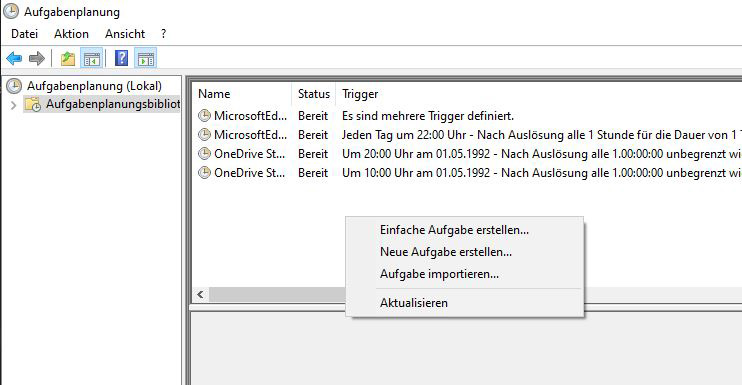Screen dimensions: 742x385
Task: Click the folder Up-one-level toolbar icon
Action: [68, 59]
